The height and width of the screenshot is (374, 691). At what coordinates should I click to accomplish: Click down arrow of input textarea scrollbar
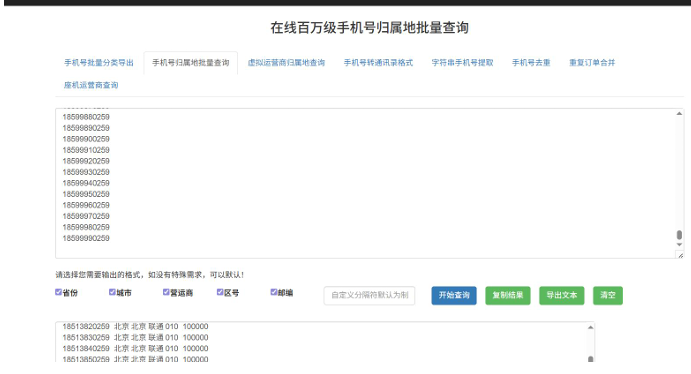click(x=679, y=244)
